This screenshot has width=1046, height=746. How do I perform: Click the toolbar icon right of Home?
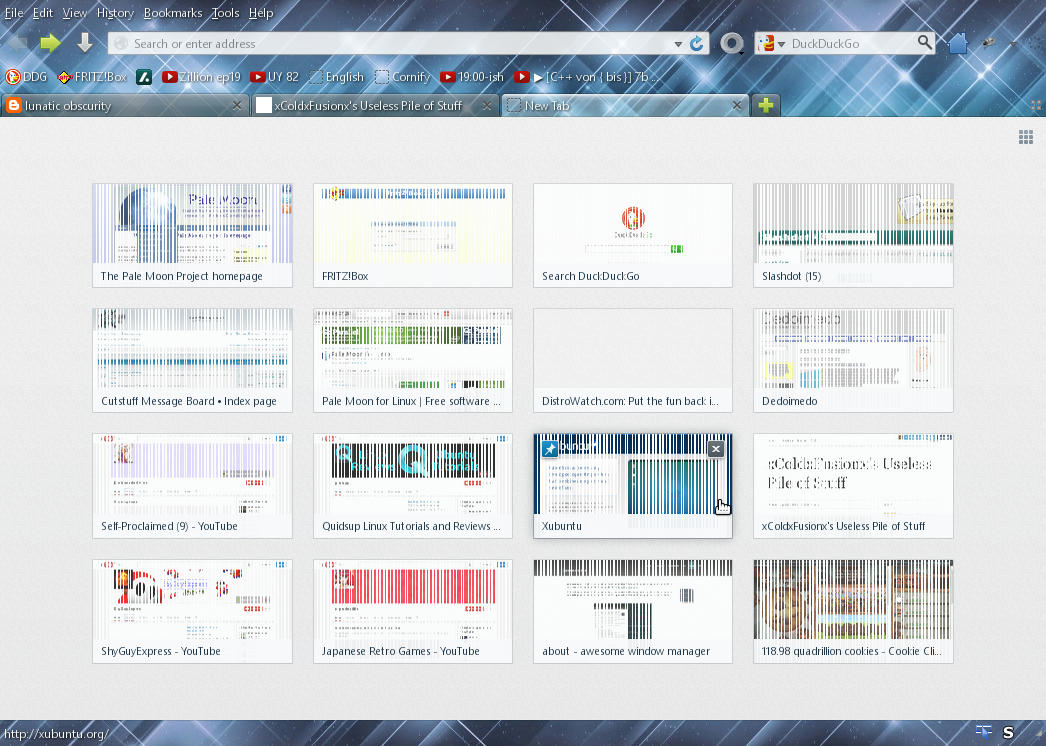989,43
